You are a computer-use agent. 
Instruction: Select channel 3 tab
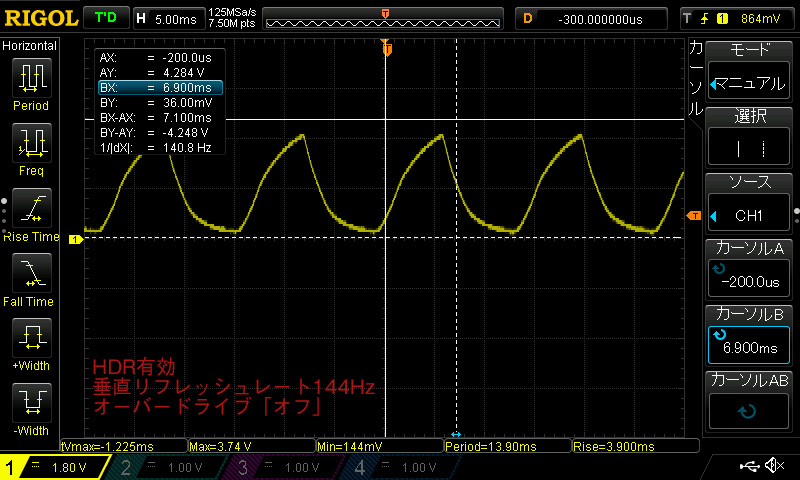coord(283,467)
